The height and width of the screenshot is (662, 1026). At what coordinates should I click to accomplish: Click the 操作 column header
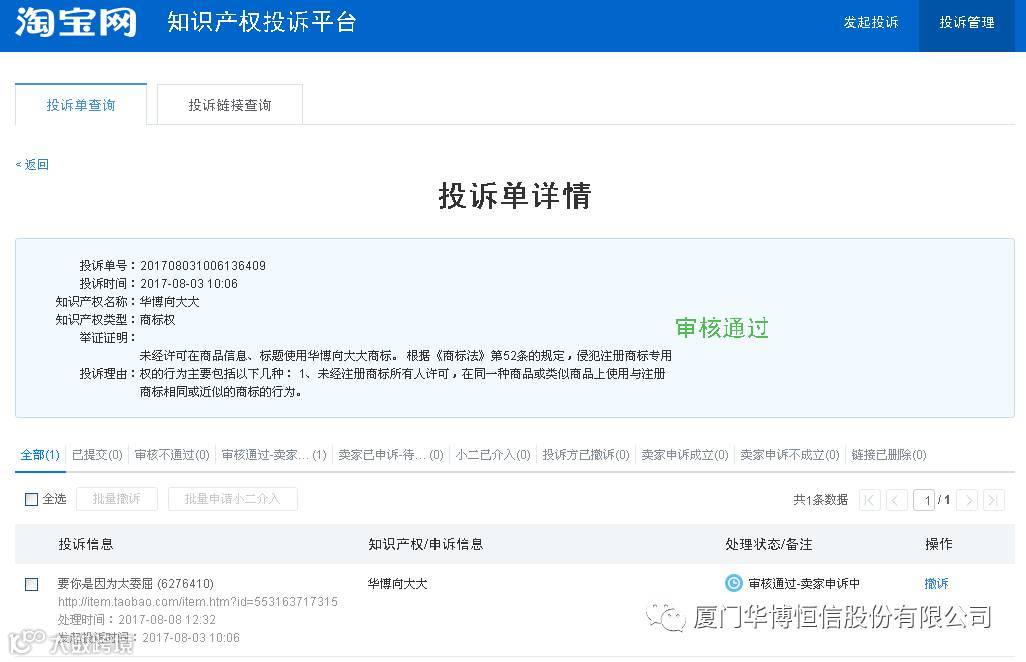938,544
